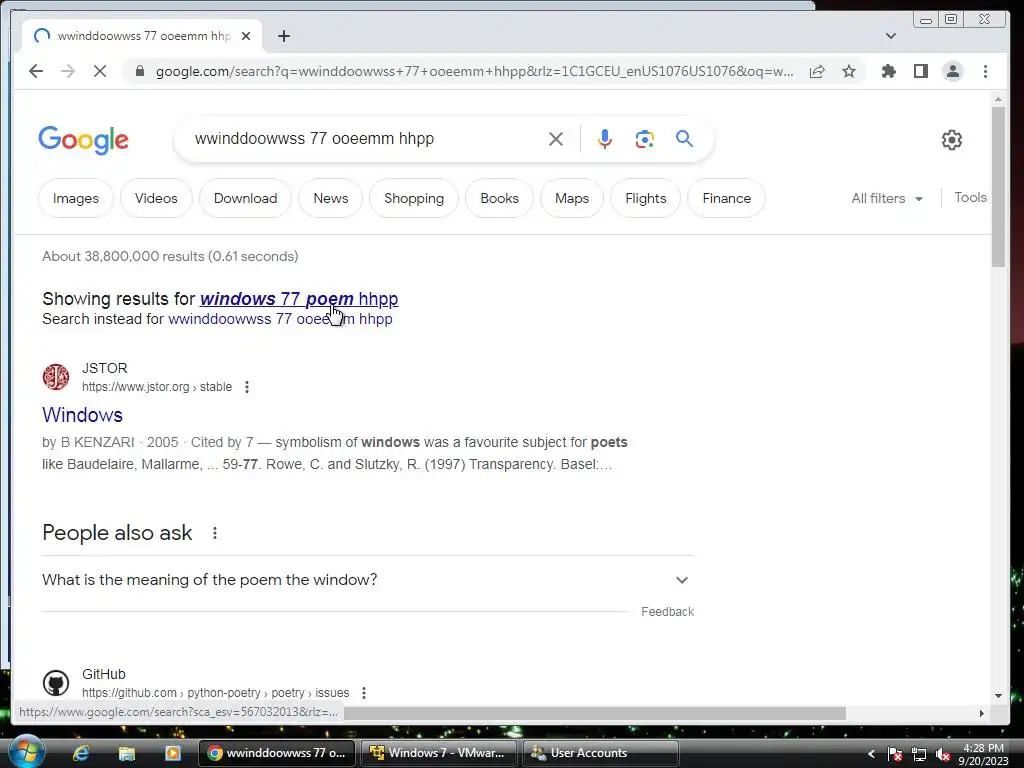Filter results by Videos
This screenshot has height=768, width=1024.
[156, 199]
